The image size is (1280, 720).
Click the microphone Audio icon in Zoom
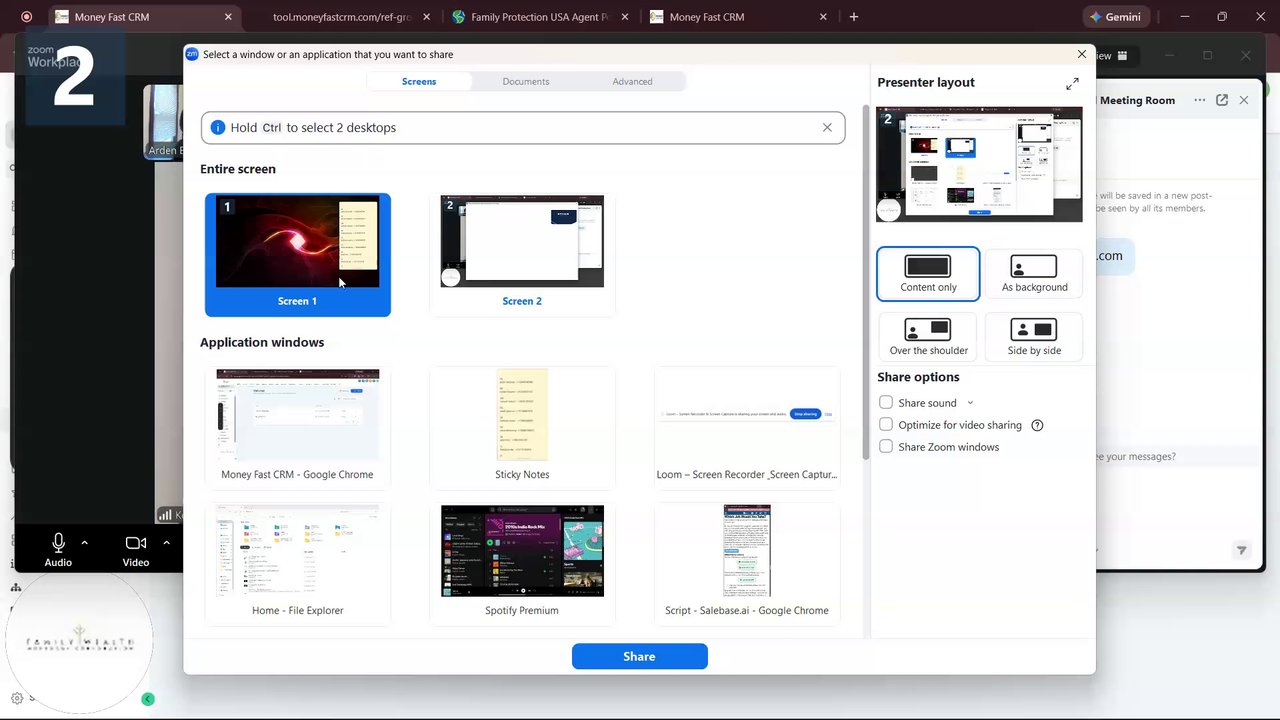tap(58, 543)
